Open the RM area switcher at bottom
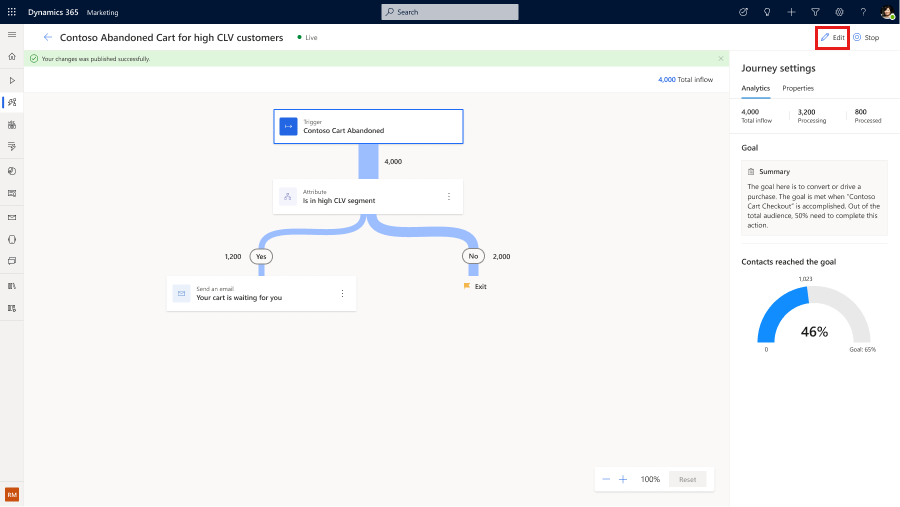 12,494
